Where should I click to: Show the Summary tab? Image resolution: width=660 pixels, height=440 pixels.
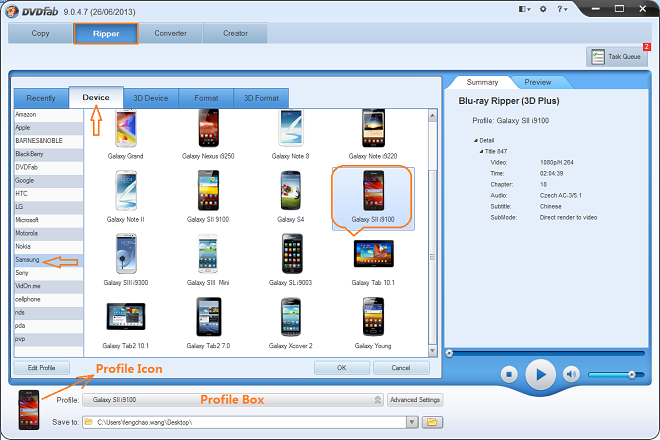click(482, 82)
